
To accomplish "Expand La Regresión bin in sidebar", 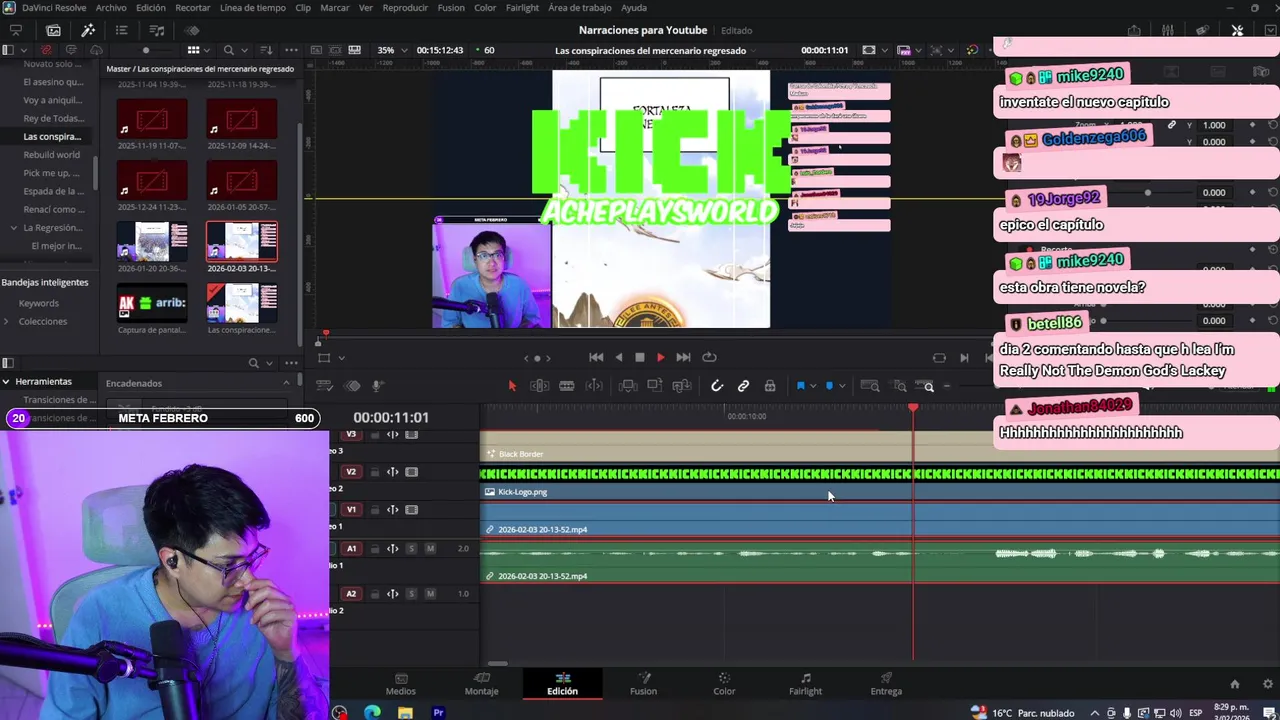I will [14, 228].
